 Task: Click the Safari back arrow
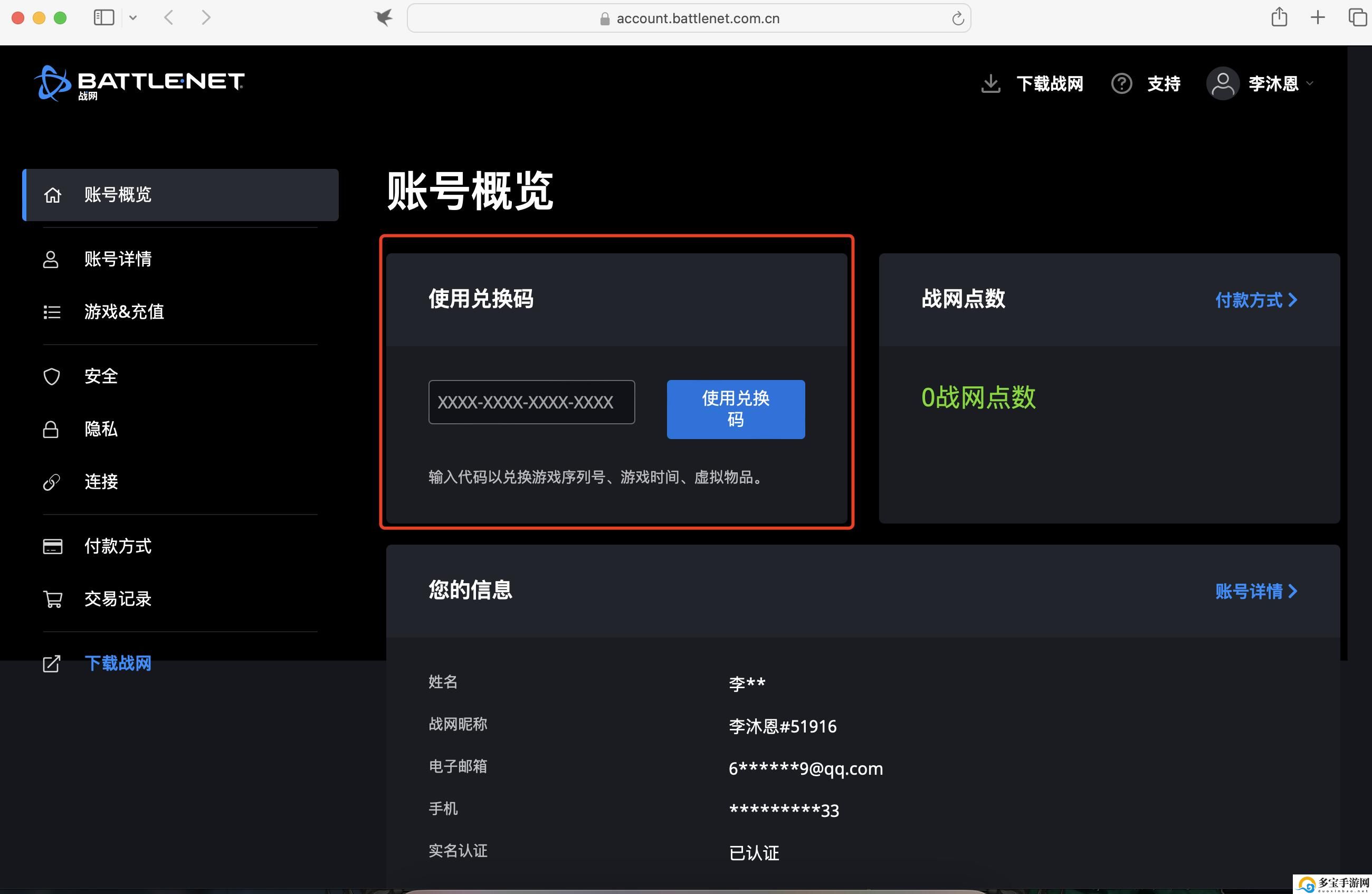tap(169, 18)
